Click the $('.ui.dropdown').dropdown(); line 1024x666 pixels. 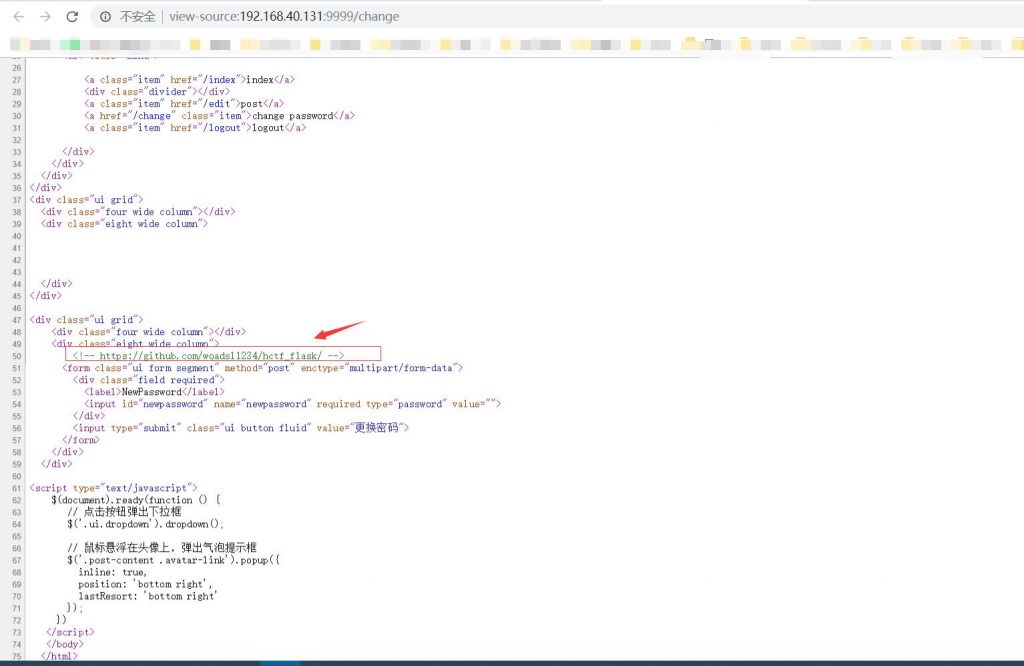[x=145, y=524]
